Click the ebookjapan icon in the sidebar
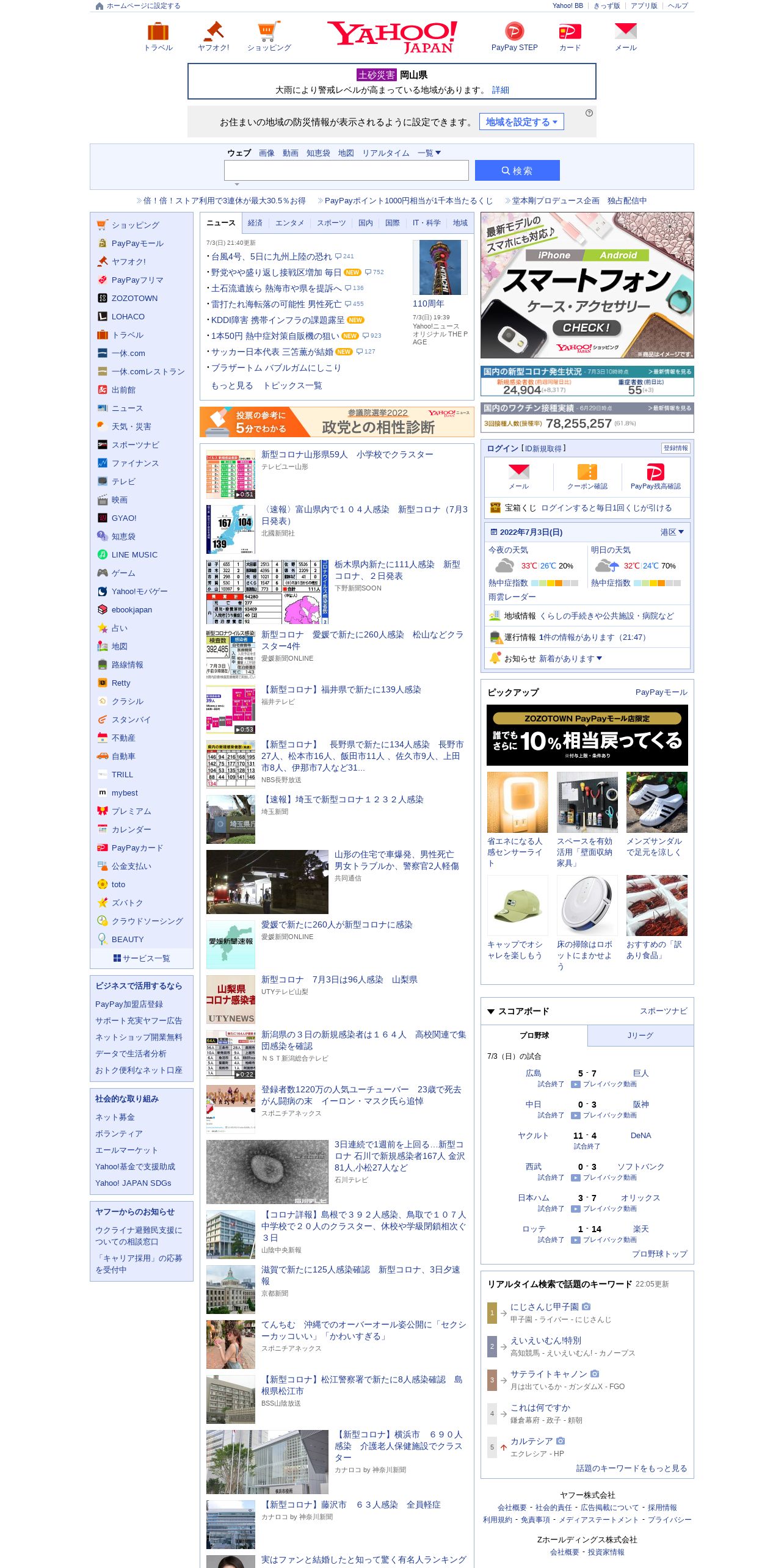The height and width of the screenshot is (1568, 784). pos(103,609)
